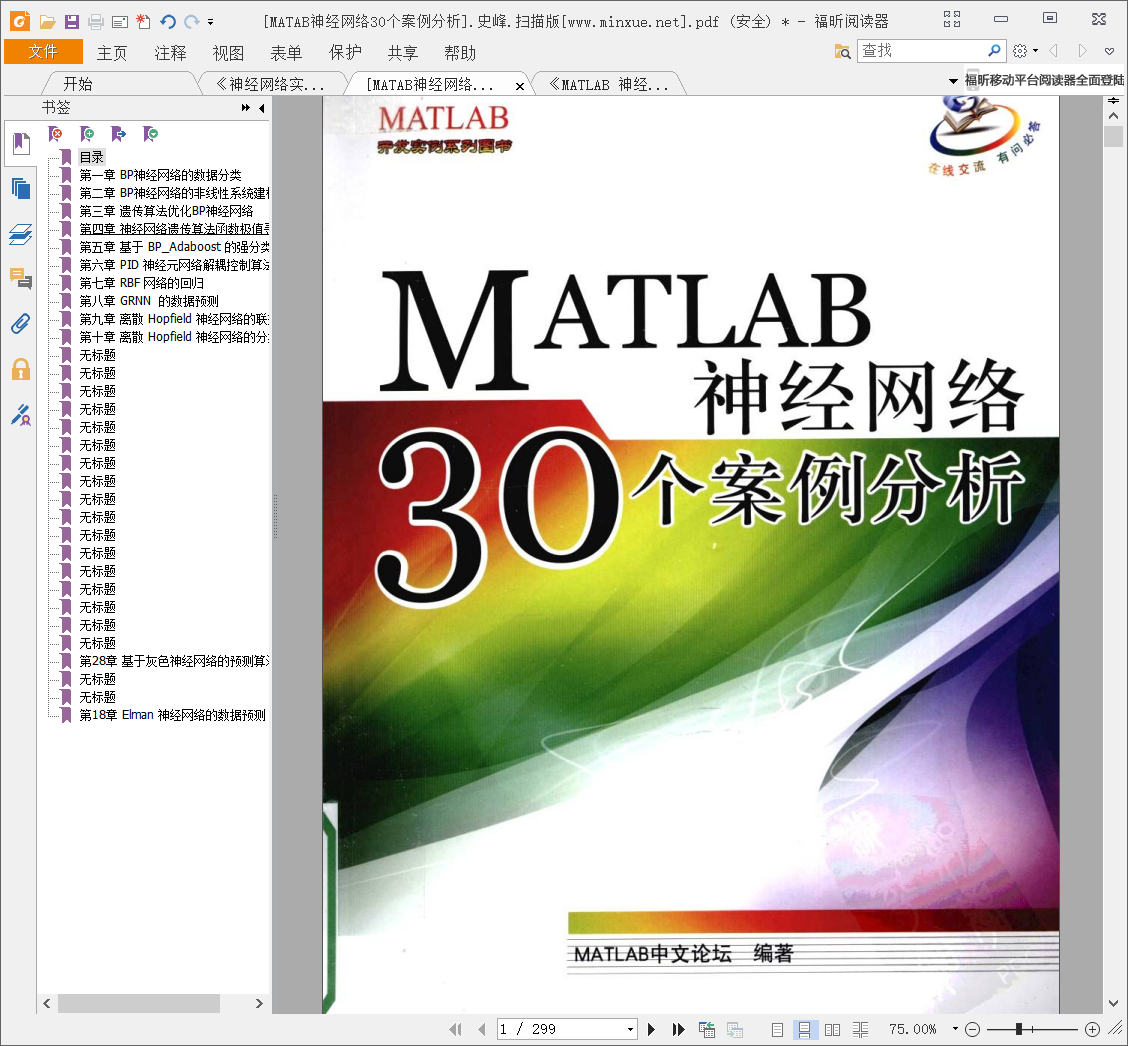
Task: Open the page number 1 / 299 dropdown
Action: 630,1029
